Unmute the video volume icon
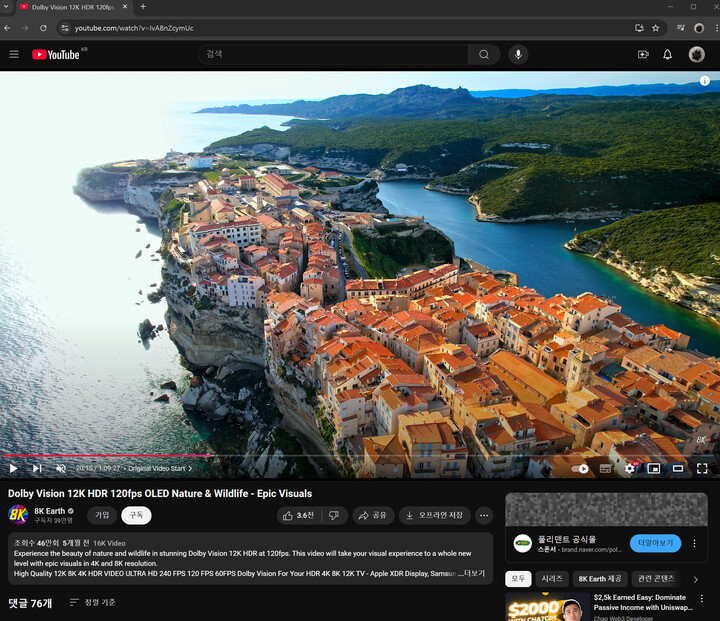 pos(61,468)
